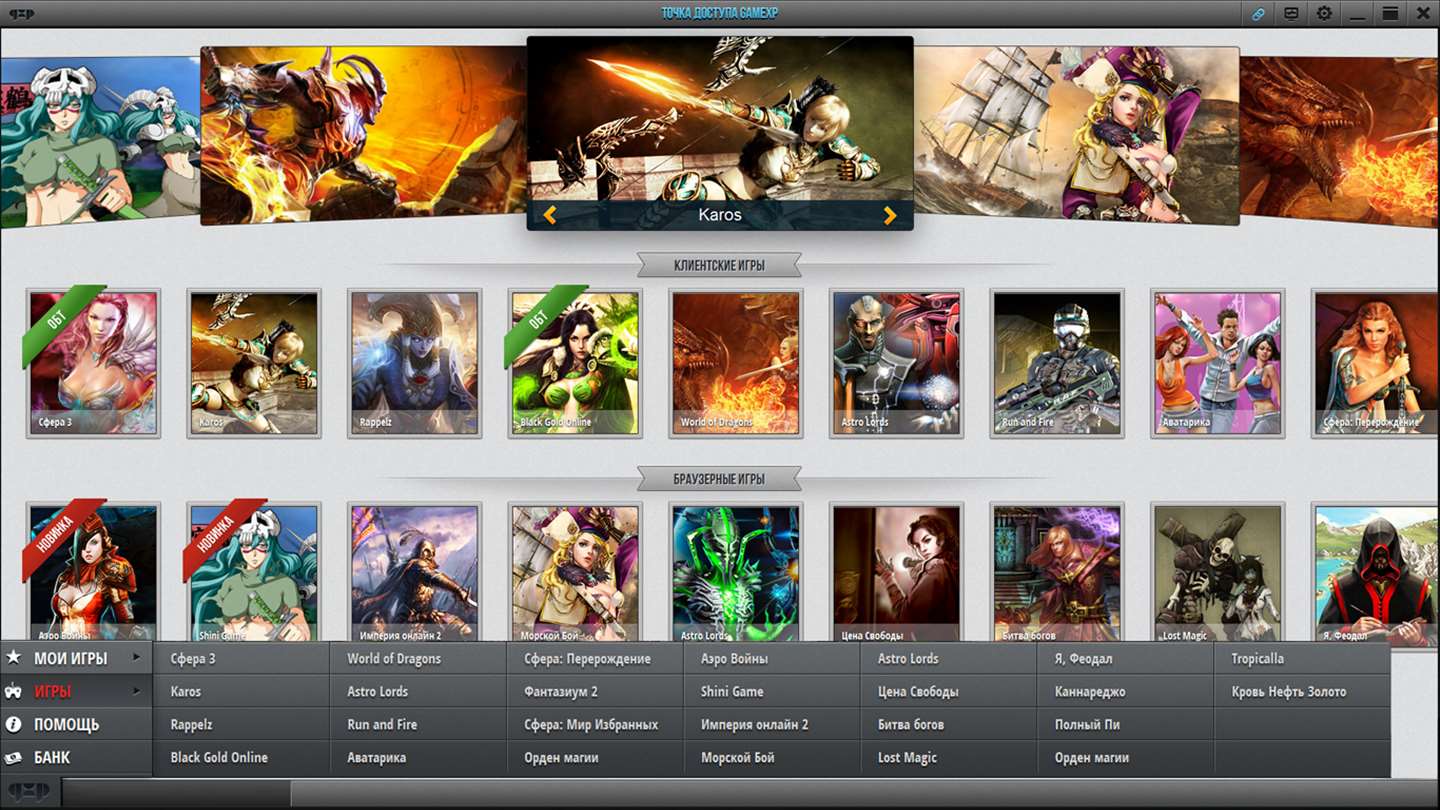Open the Битва богов game tile
This screenshot has width=1440, height=810.
(x=1057, y=572)
